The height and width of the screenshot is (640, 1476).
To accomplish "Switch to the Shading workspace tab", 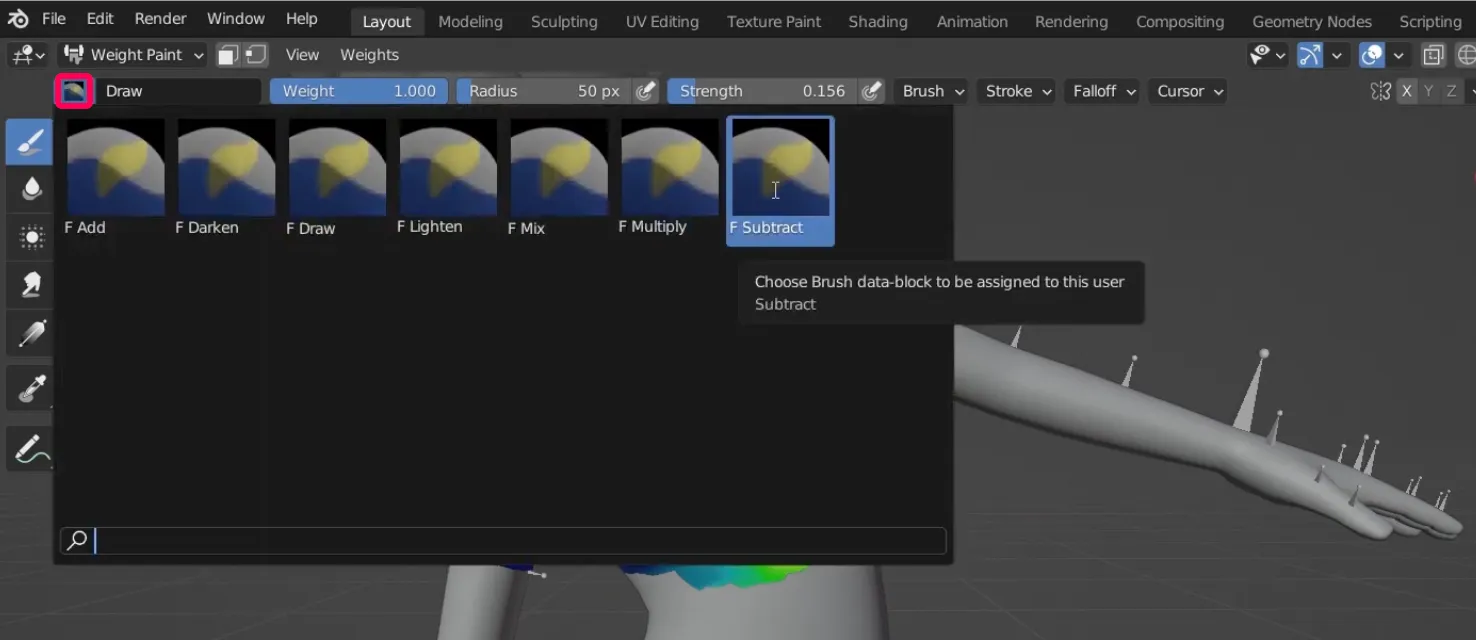I will coord(878,22).
